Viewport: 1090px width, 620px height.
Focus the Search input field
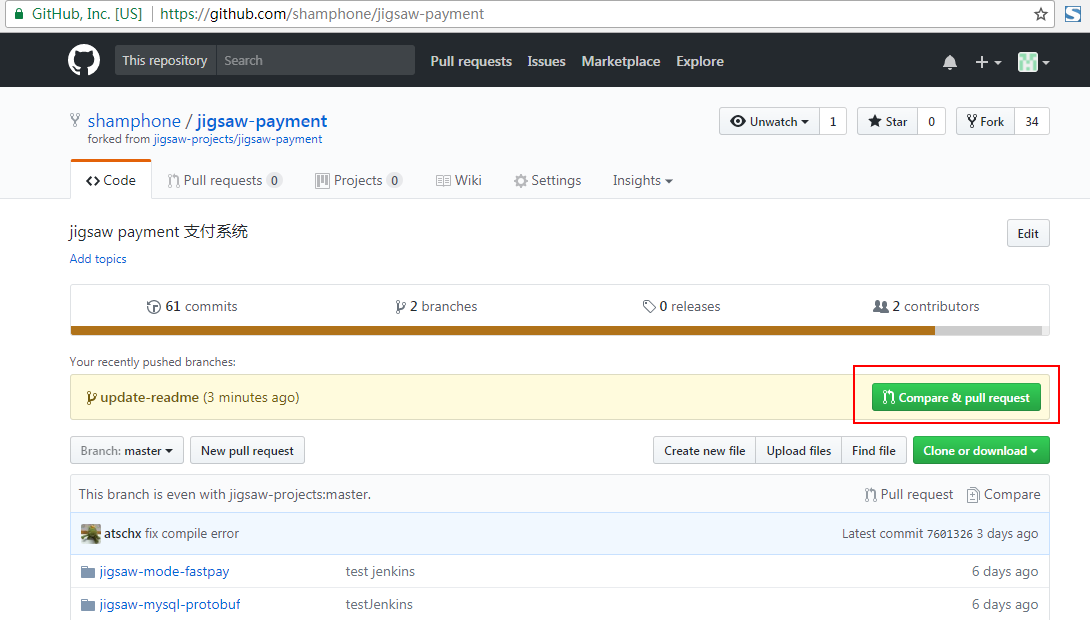click(x=316, y=60)
